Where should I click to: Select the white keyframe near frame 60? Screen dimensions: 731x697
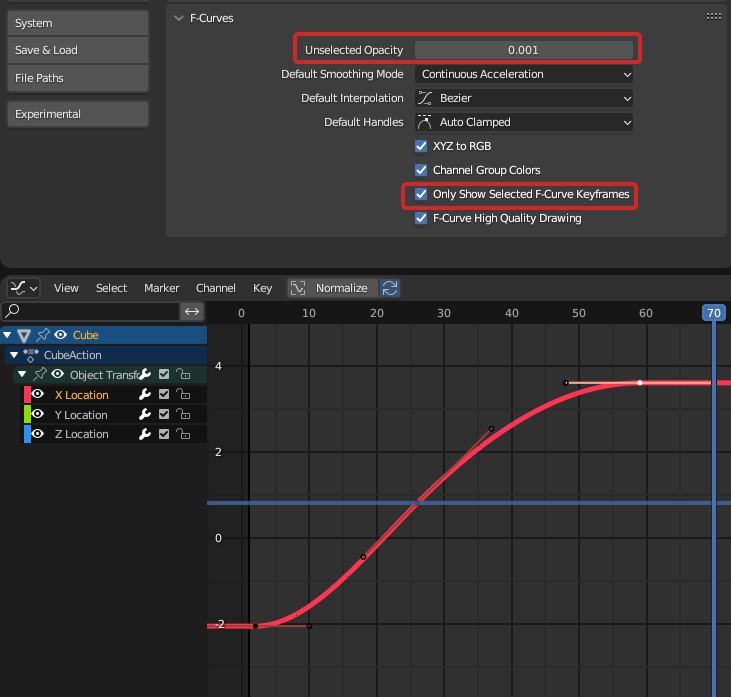click(640, 383)
